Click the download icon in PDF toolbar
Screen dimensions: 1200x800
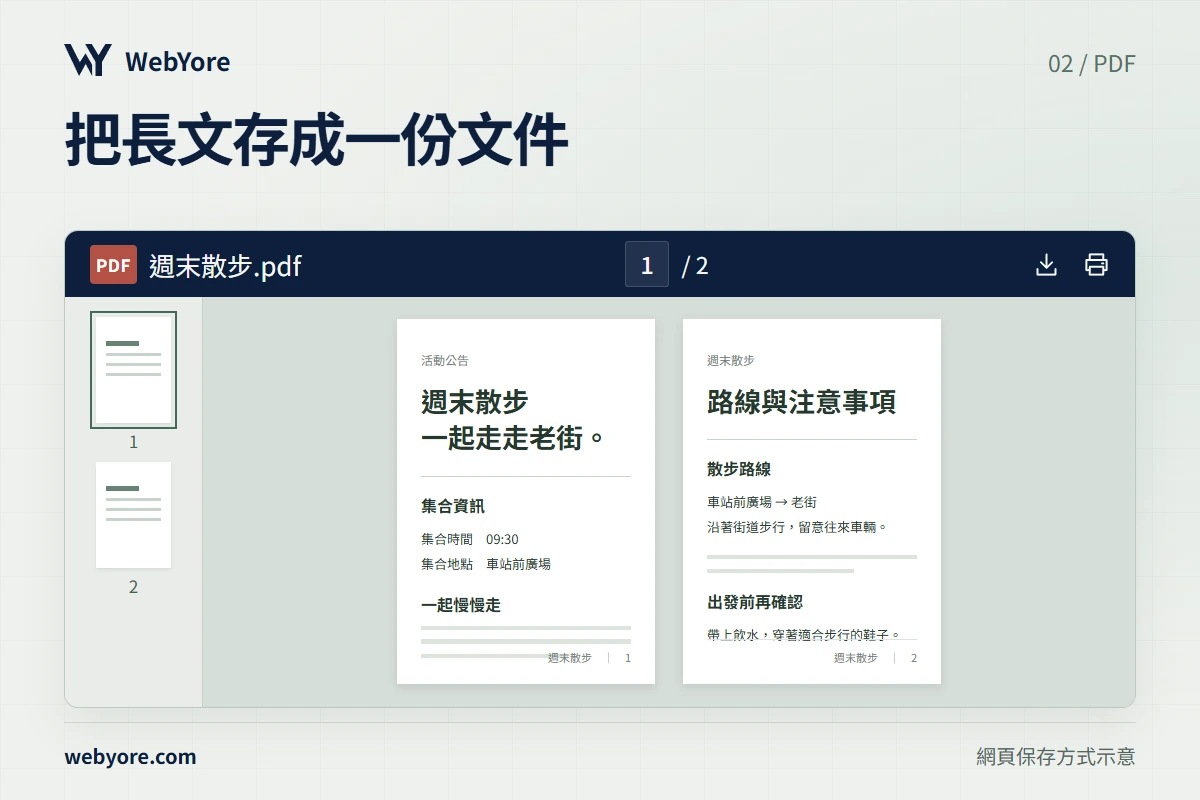[x=1046, y=265]
